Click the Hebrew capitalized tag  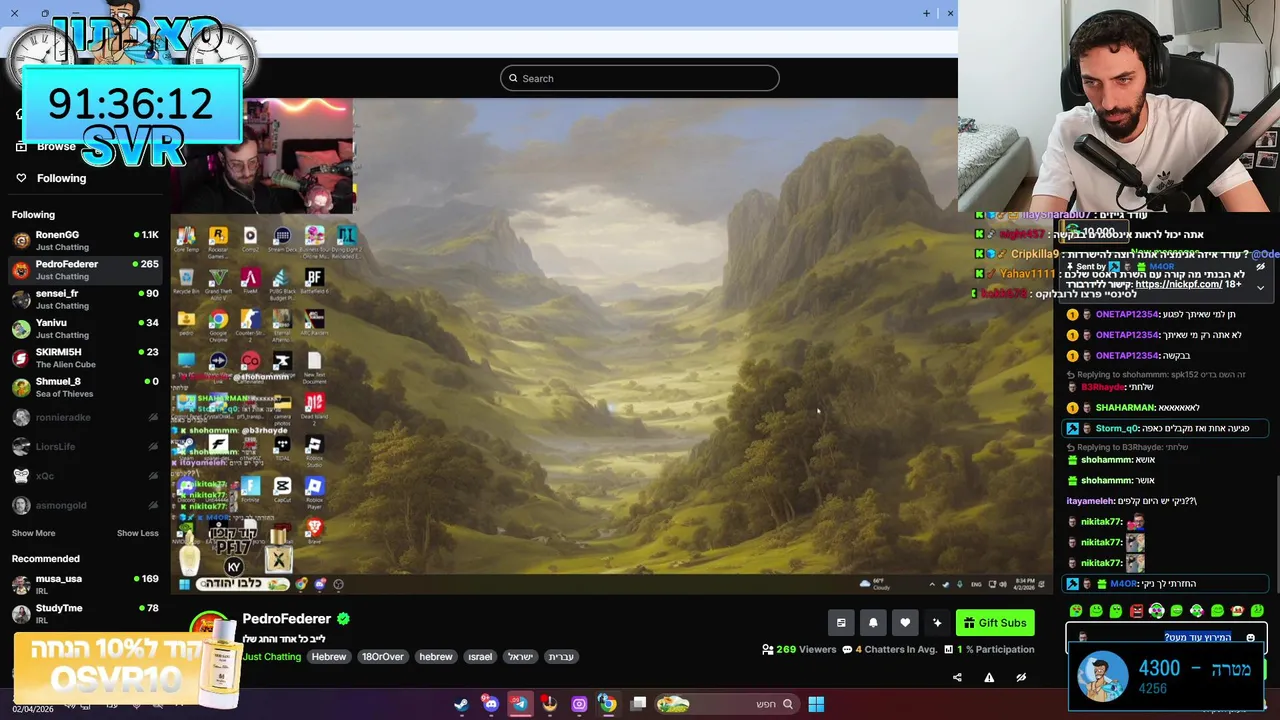[328, 657]
